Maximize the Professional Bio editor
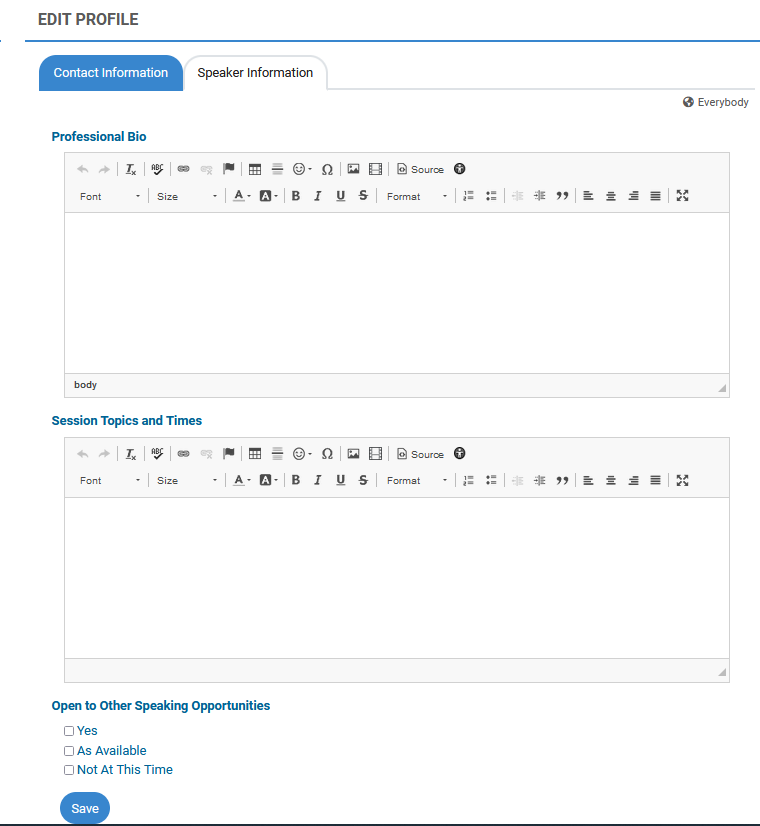This screenshot has height=826, width=760. (683, 196)
